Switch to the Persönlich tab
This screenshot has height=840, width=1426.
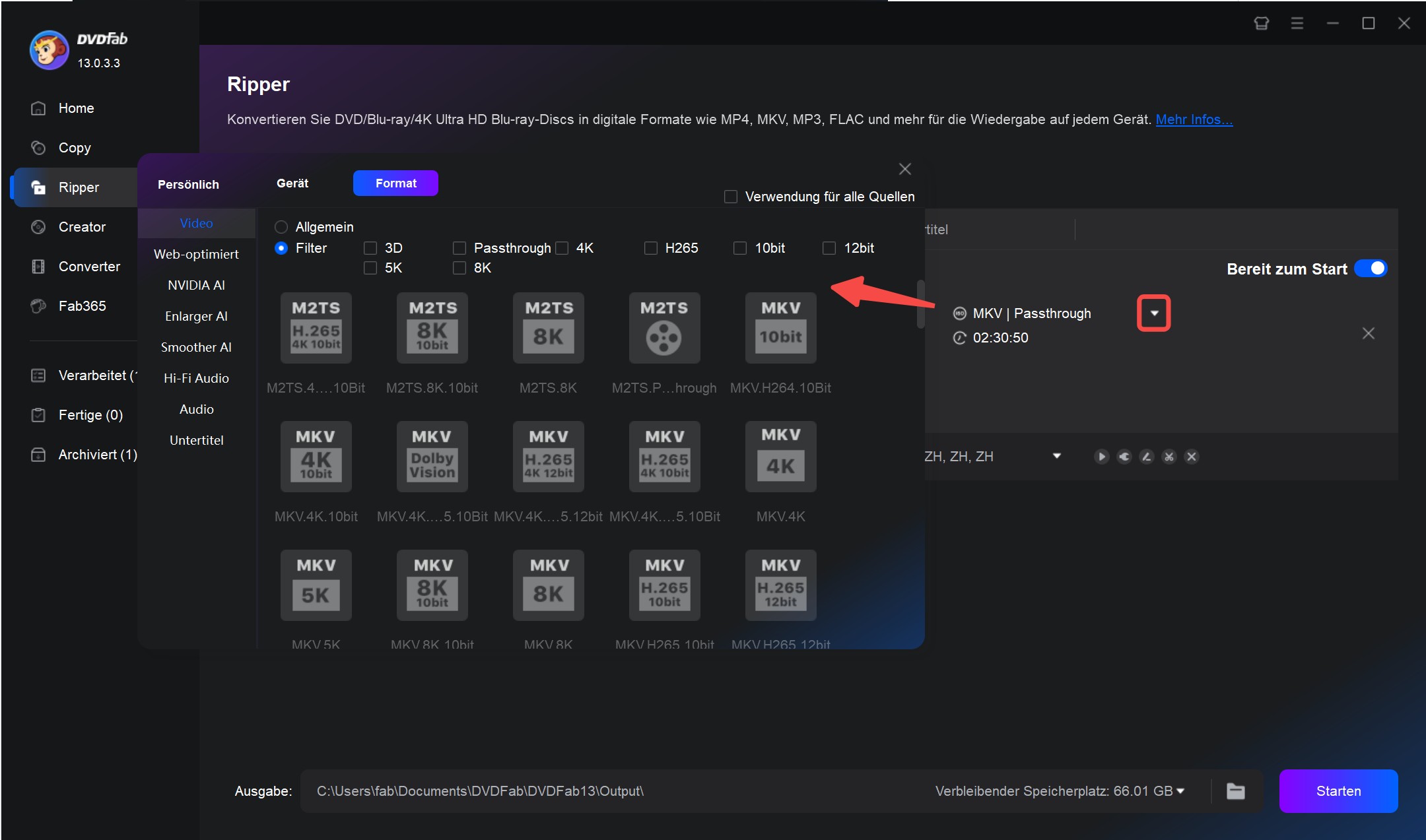pyautogui.click(x=188, y=184)
